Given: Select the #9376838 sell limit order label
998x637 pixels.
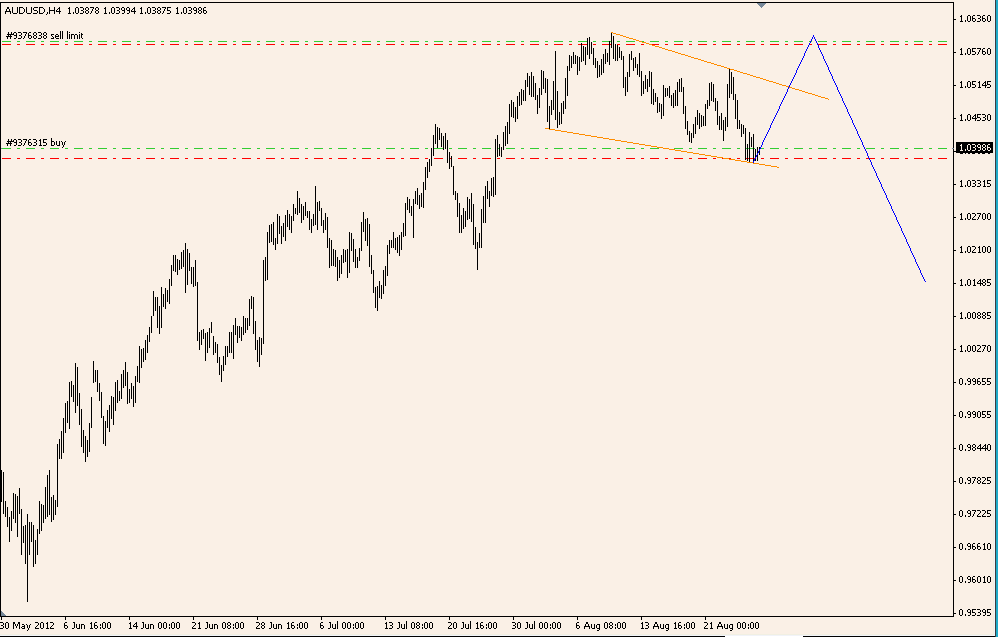Looking at the screenshot, I should (45, 36).
